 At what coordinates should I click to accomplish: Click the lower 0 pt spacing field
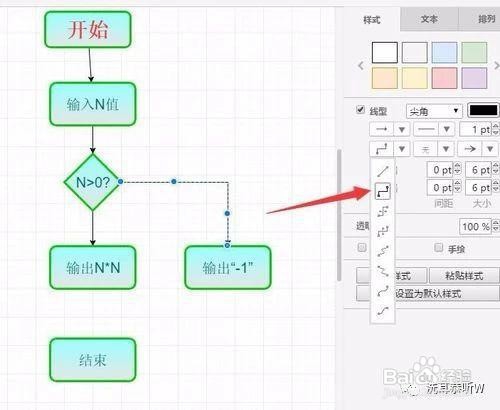pyautogui.click(x=440, y=188)
